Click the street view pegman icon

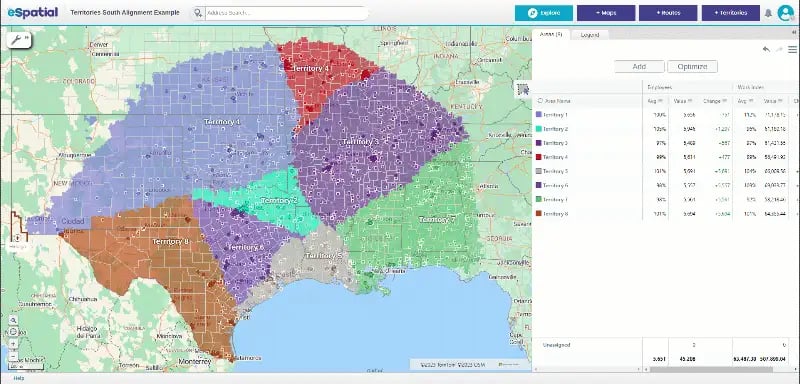coord(17,237)
